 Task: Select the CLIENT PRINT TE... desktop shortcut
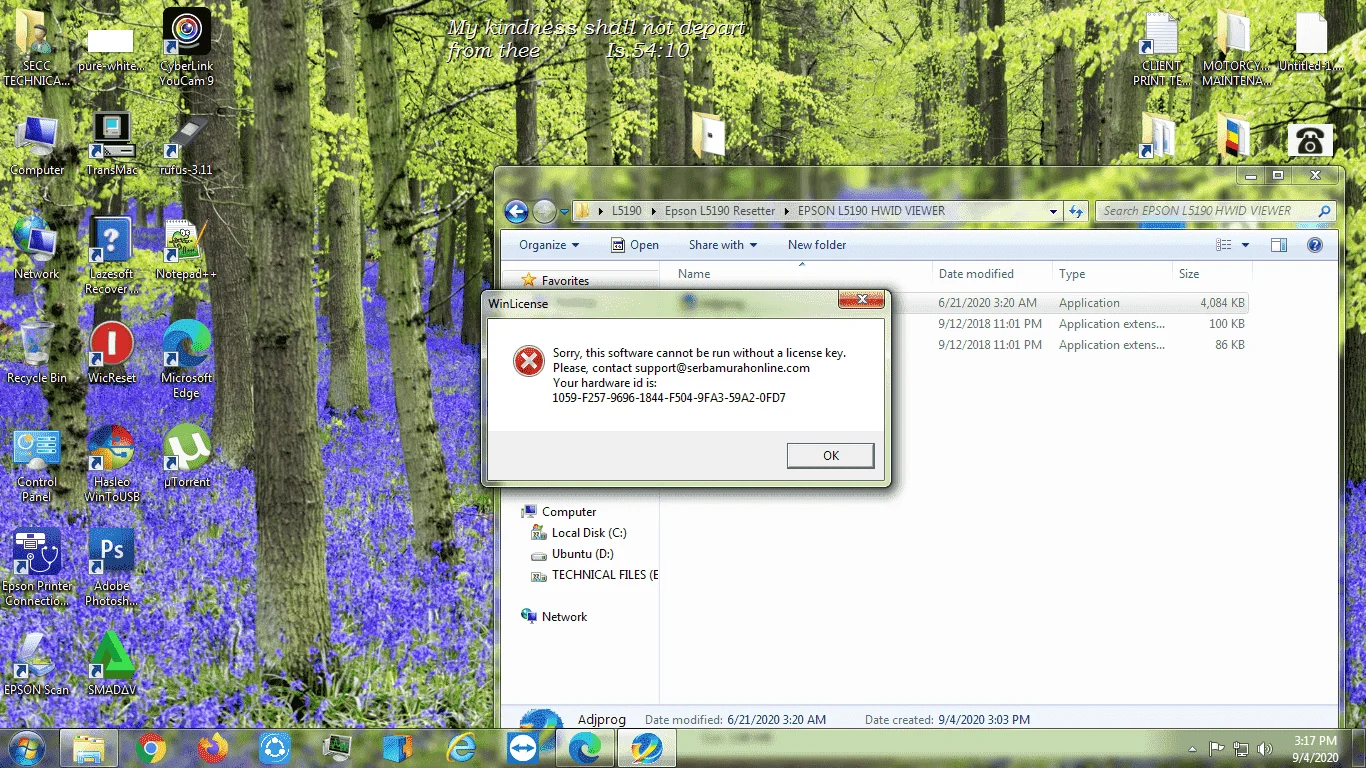(x=1162, y=47)
